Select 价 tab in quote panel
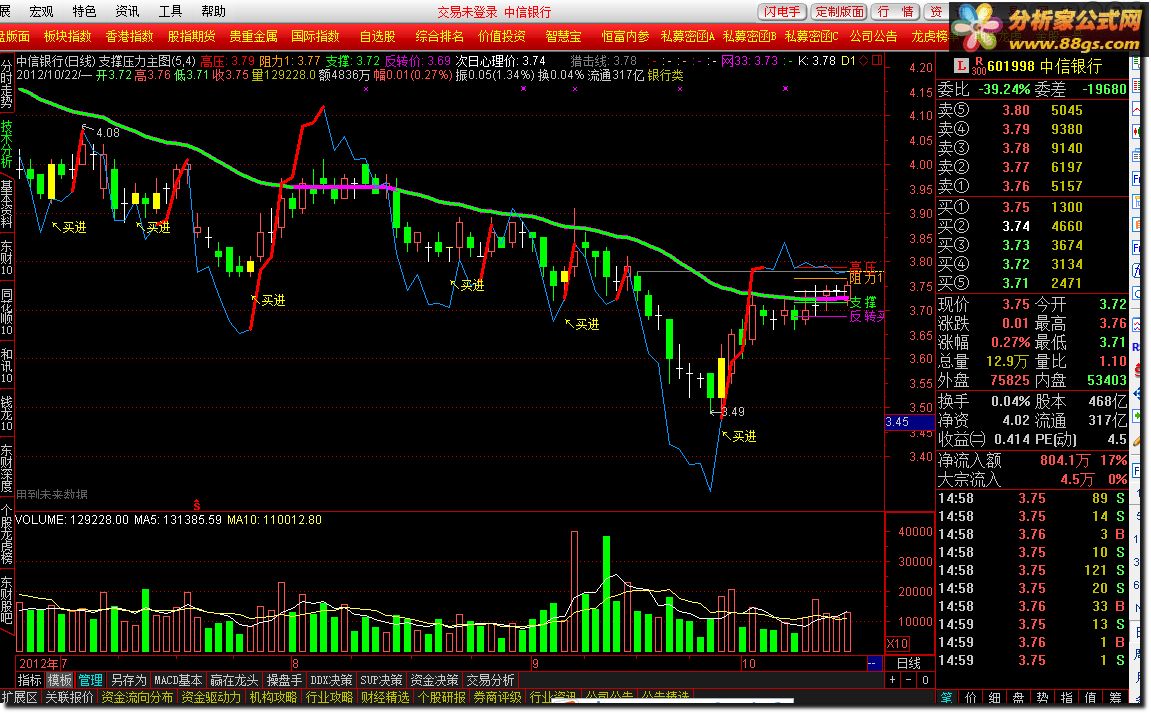 pyautogui.click(x=970, y=698)
